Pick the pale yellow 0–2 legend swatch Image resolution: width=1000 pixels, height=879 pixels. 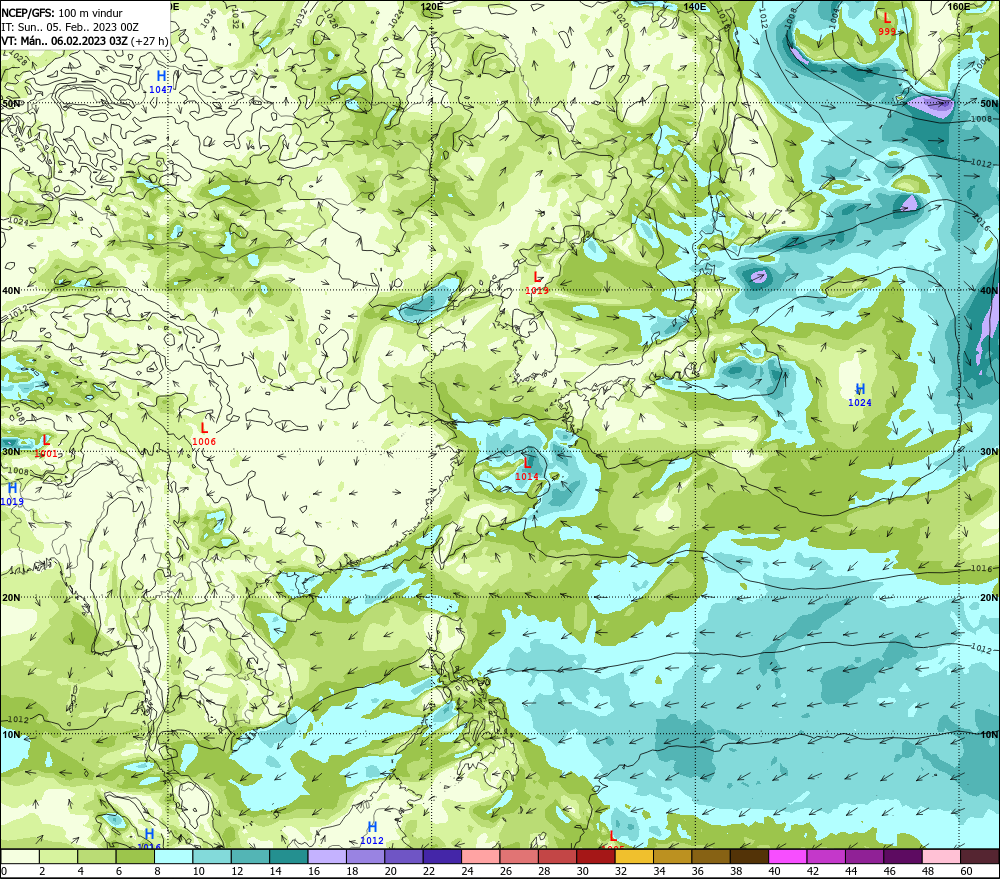[20, 856]
